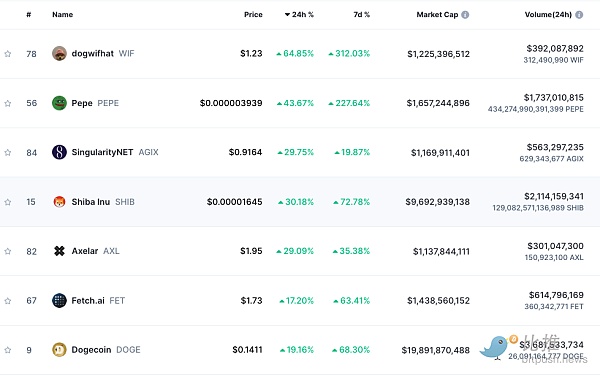Click the dogwifhat coin logo

59,54
